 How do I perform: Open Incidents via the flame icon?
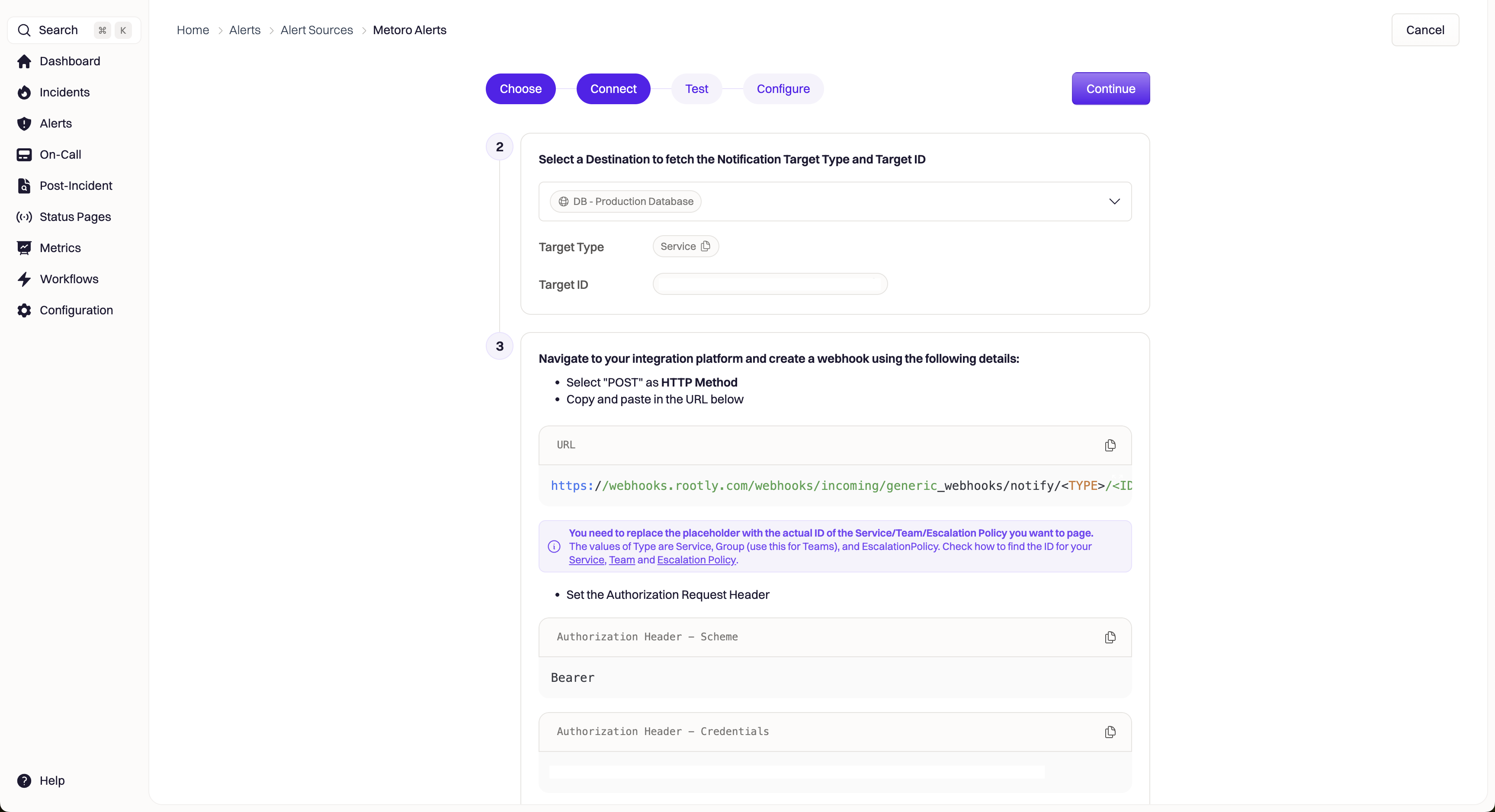pyautogui.click(x=24, y=93)
